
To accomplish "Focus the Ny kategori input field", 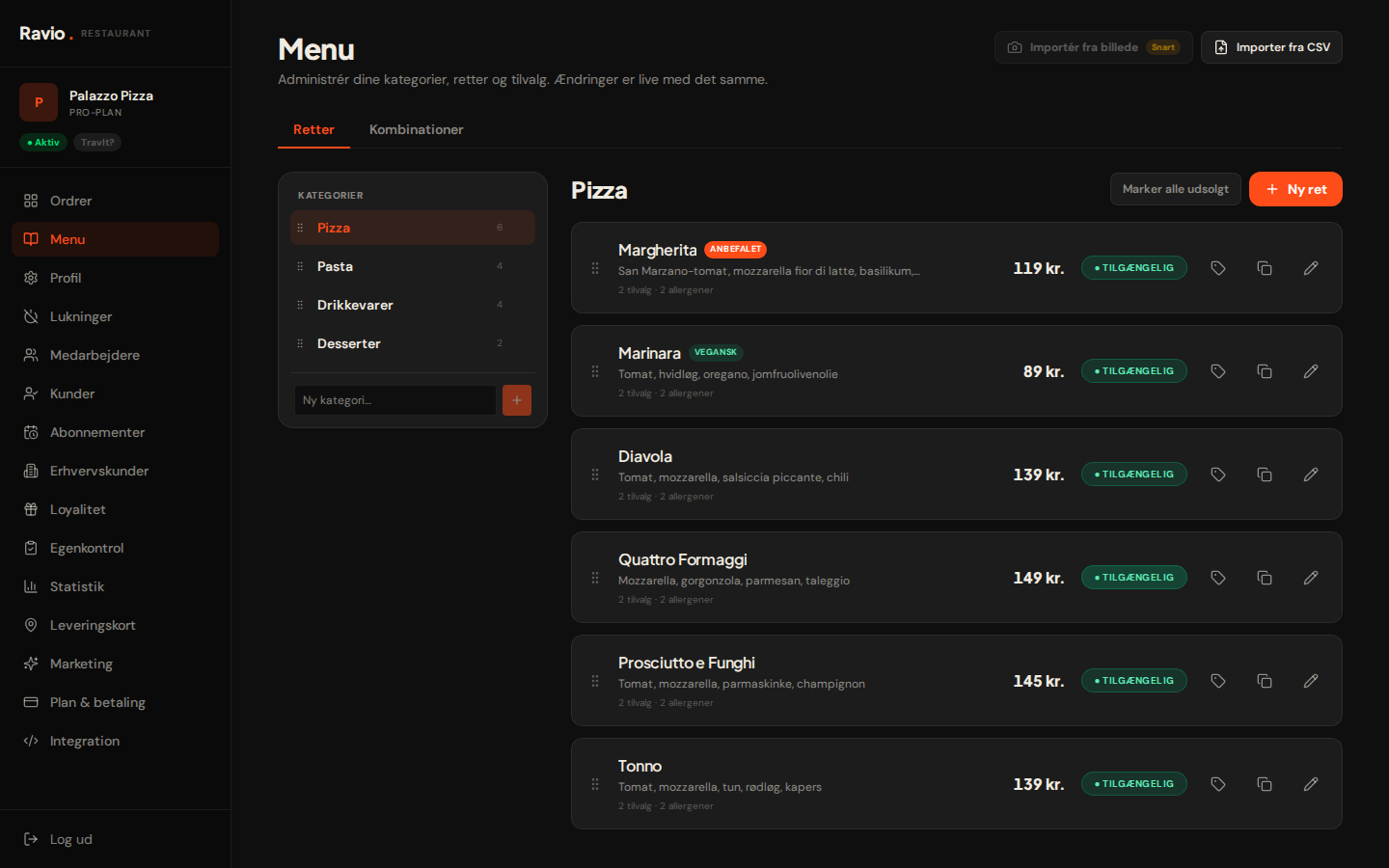I will coord(395,400).
